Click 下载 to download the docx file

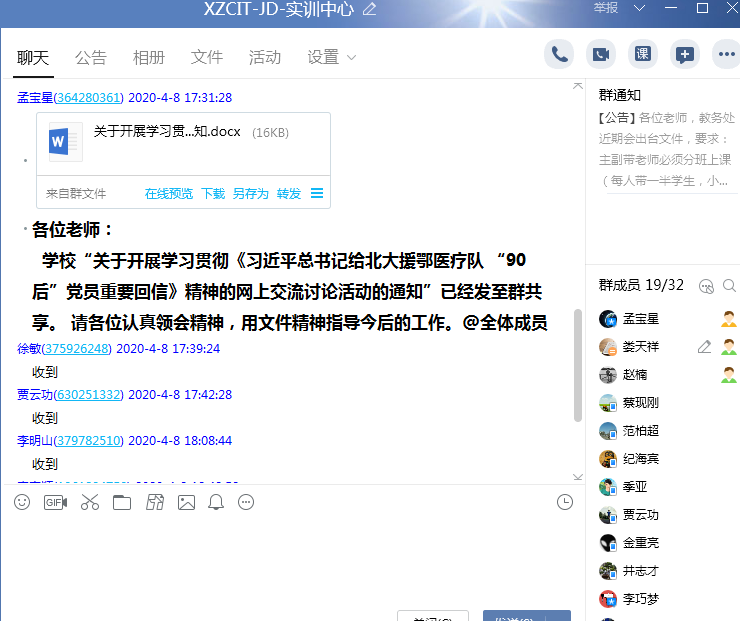pos(213,194)
